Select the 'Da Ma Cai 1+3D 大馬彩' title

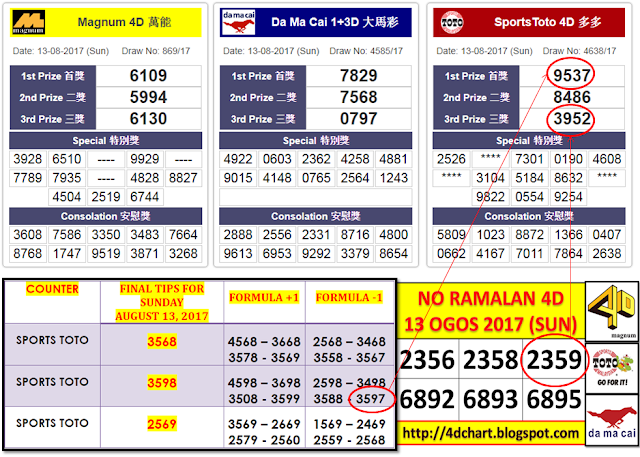click(335, 22)
